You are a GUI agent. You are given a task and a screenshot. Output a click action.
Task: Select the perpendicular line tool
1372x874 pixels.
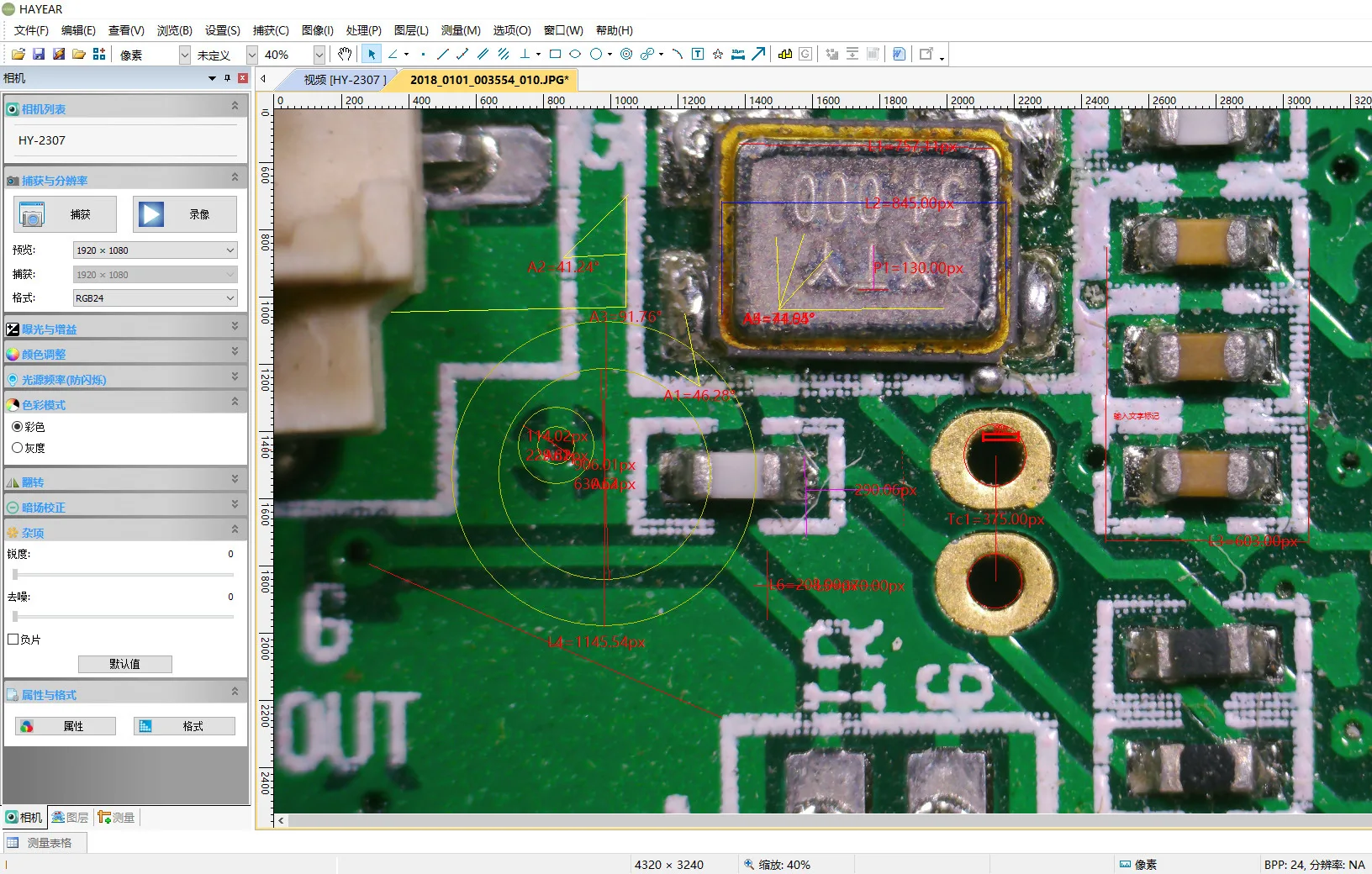click(525, 55)
